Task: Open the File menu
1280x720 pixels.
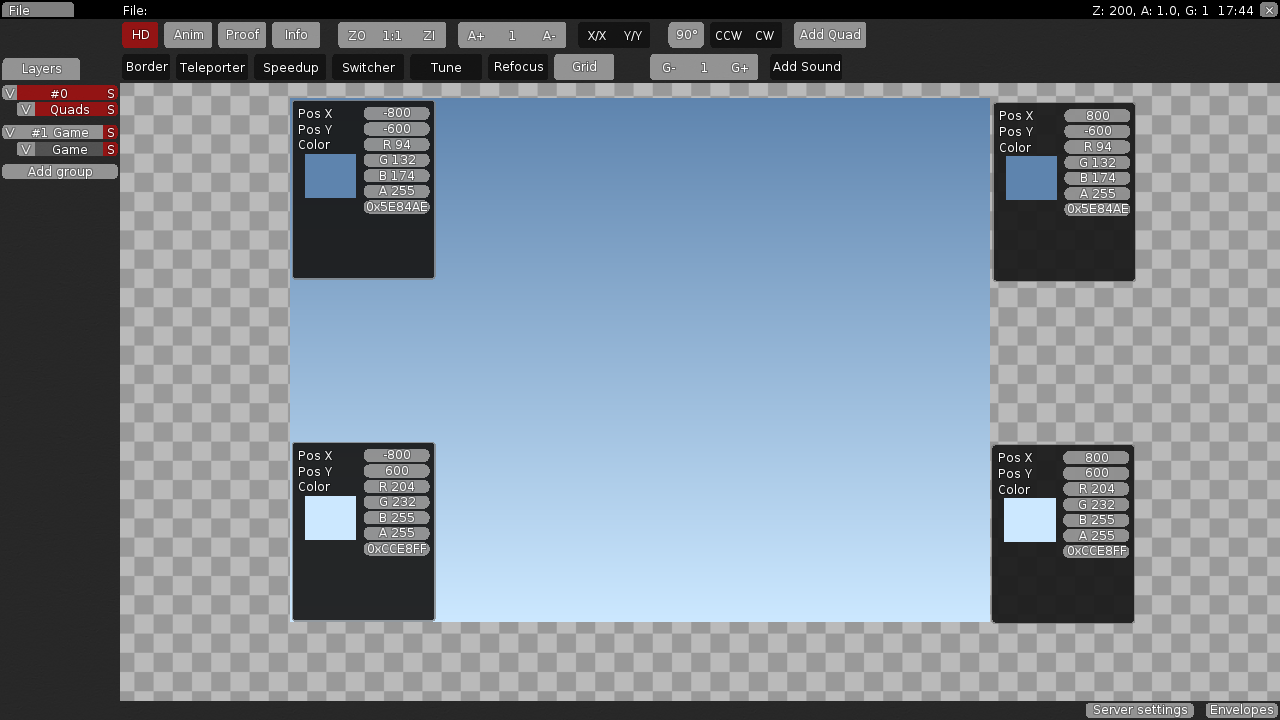Action: [37, 10]
